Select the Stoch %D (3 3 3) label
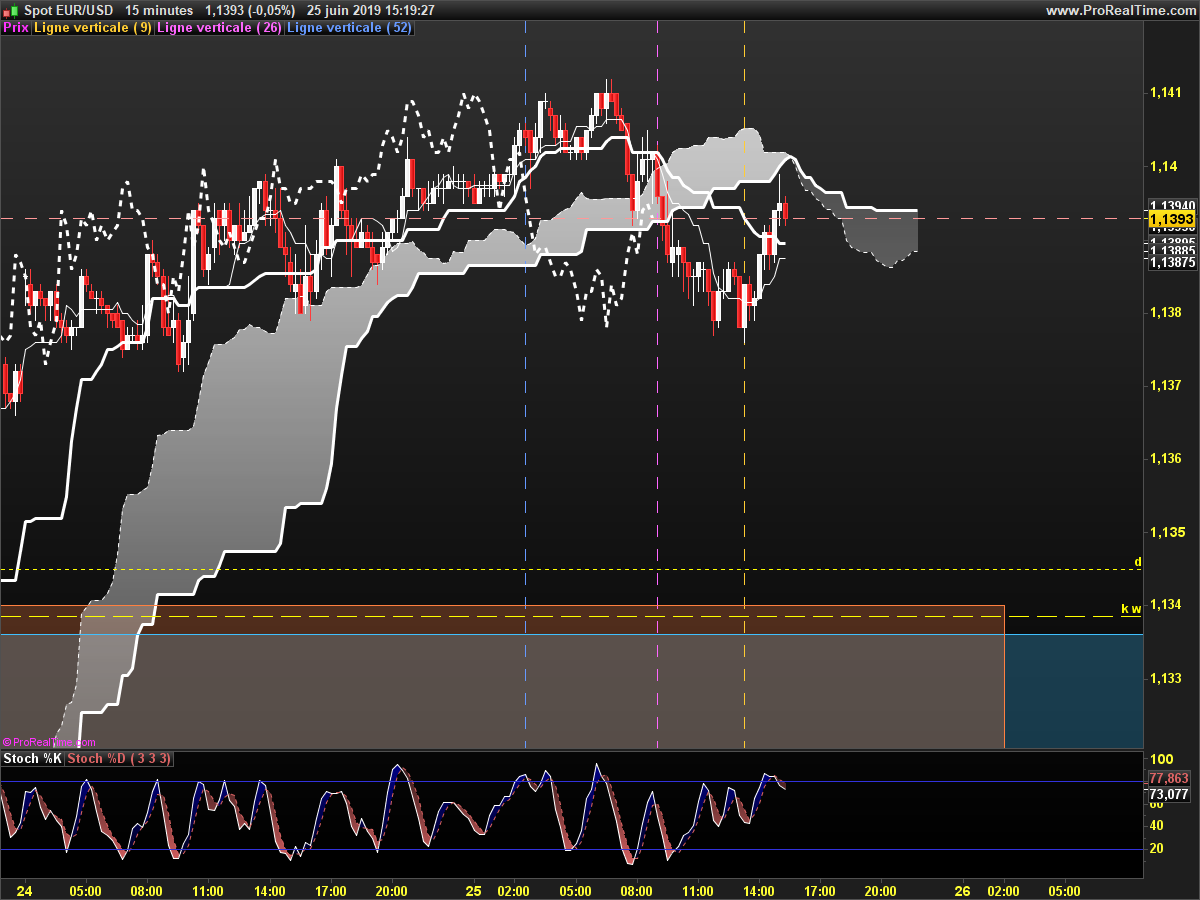 pos(119,759)
